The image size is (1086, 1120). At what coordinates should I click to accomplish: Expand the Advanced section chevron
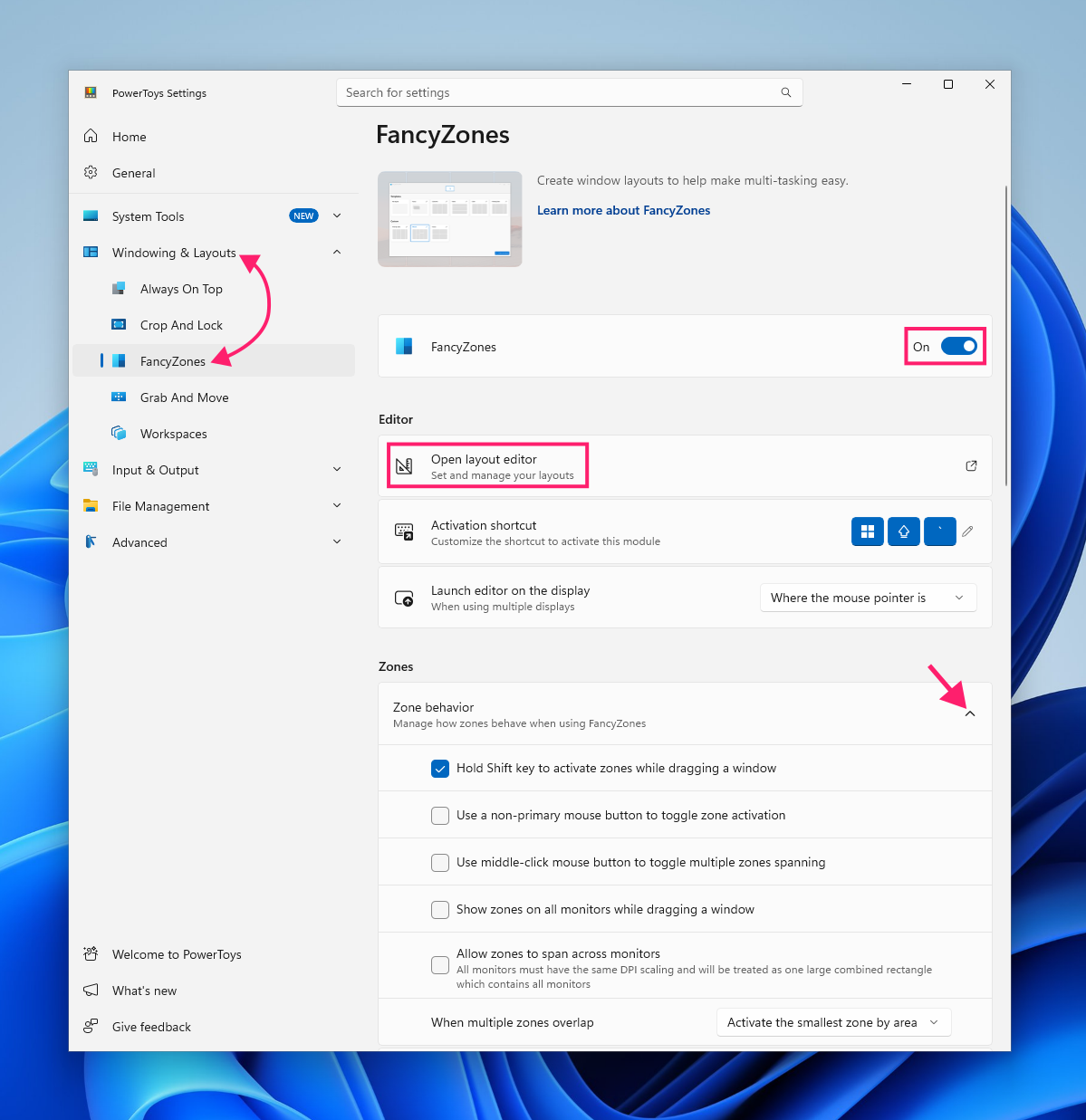337,541
